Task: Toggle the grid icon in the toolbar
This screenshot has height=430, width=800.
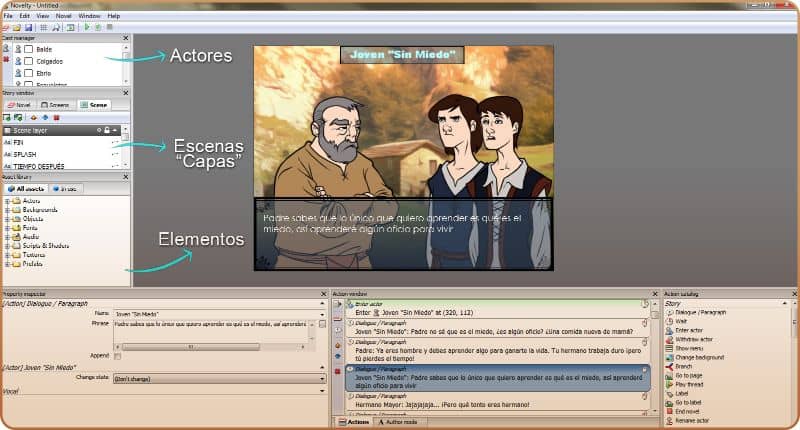Action: (x=43, y=28)
